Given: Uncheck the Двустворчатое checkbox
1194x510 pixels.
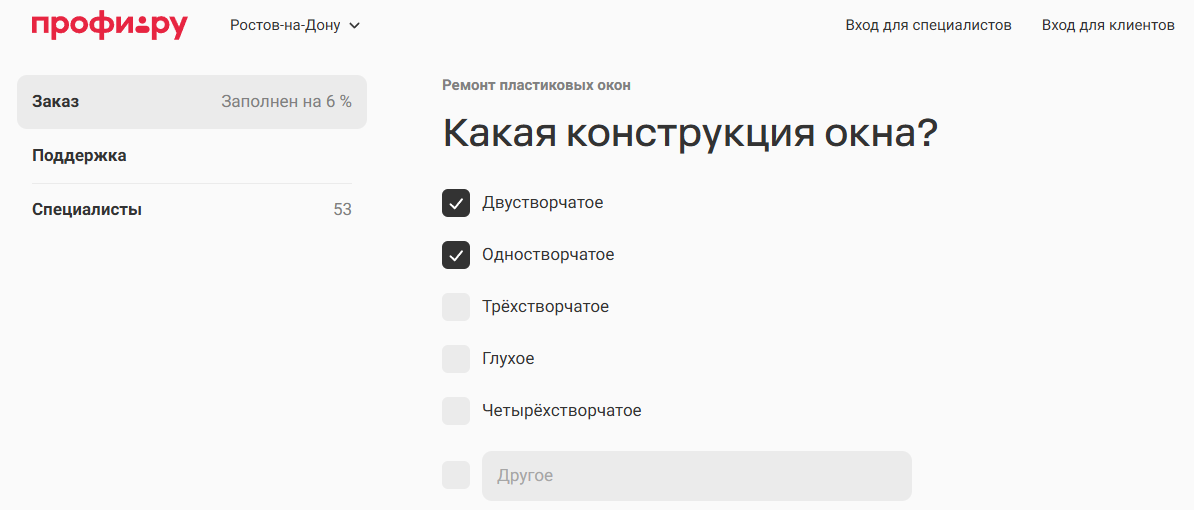Looking at the screenshot, I should click(456, 203).
